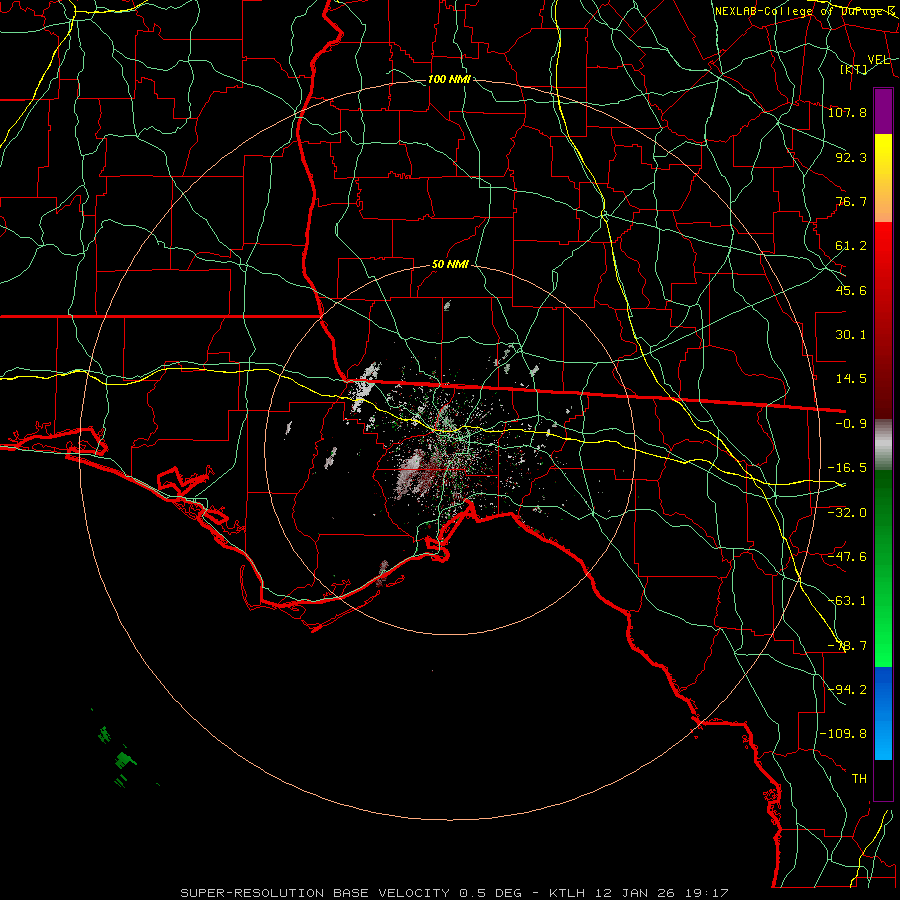
Task: Click the [KT] units label
Action: click(x=854, y=69)
